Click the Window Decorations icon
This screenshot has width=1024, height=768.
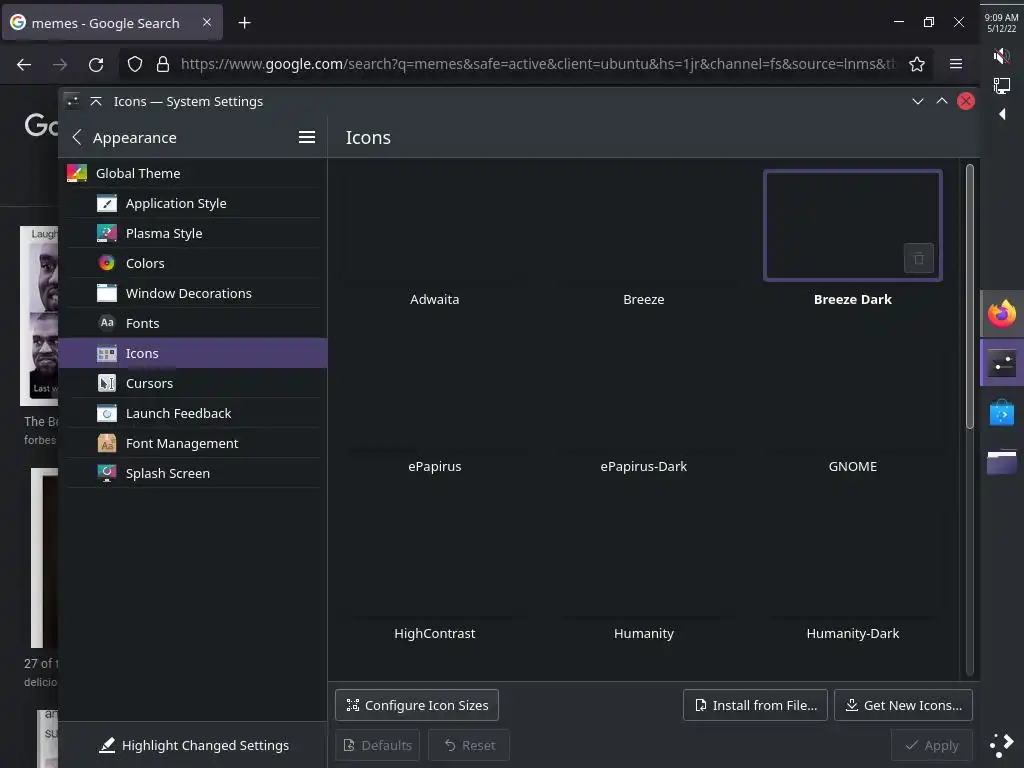coord(106,293)
